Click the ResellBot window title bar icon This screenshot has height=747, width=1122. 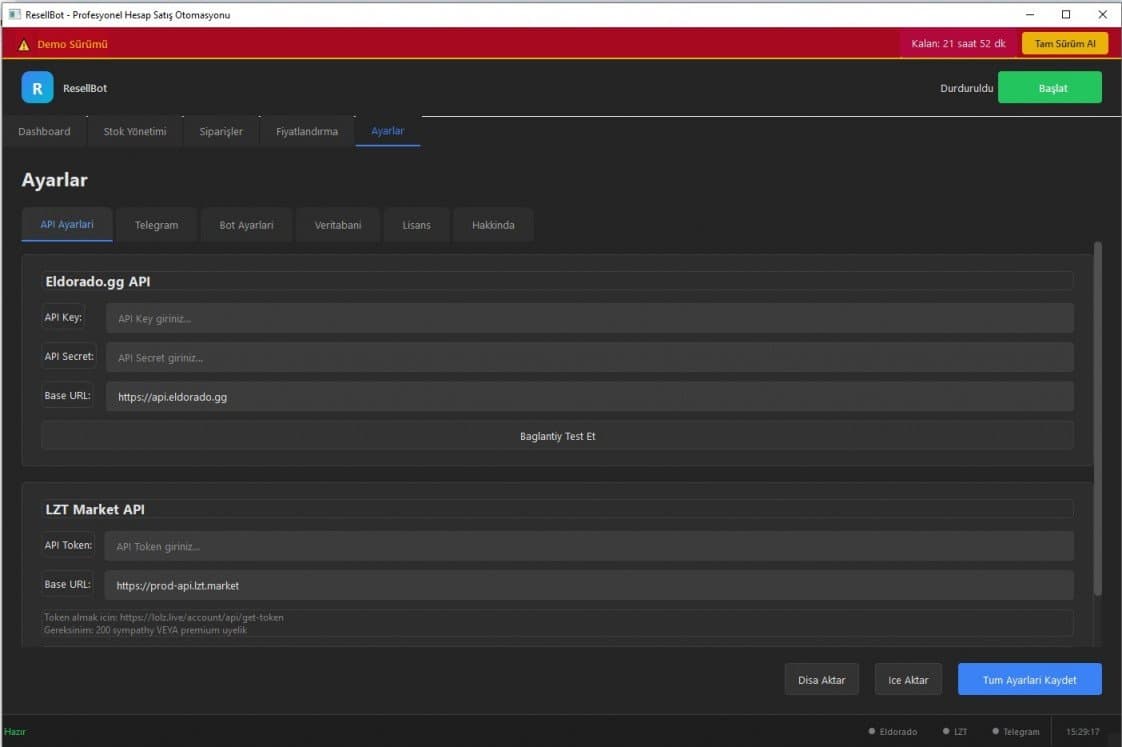point(14,14)
